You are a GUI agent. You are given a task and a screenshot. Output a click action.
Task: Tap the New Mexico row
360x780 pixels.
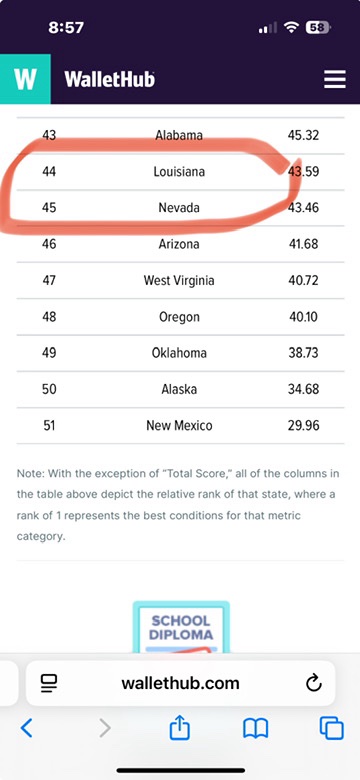(180, 426)
